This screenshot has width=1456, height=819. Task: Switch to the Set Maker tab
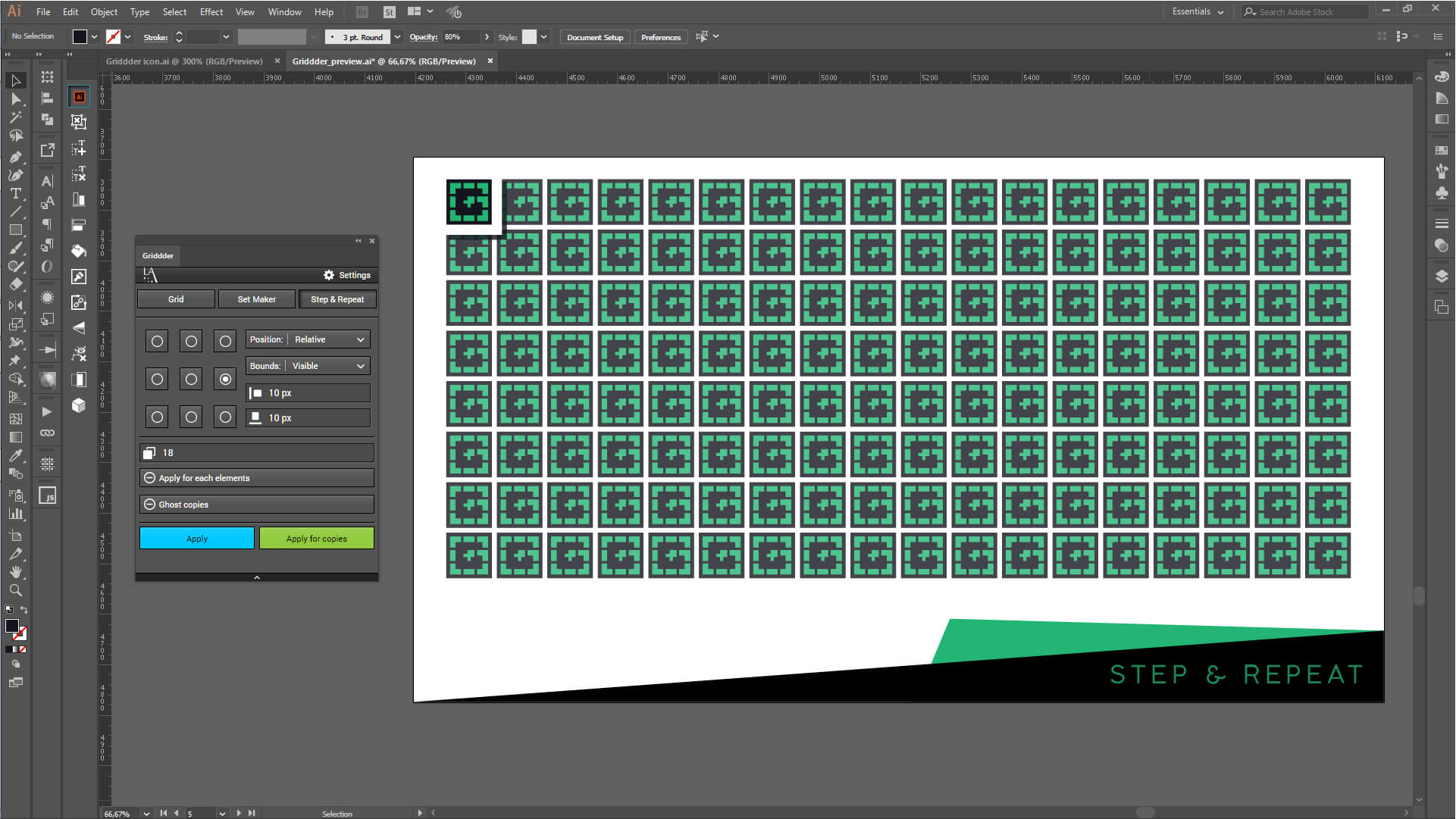click(256, 299)
